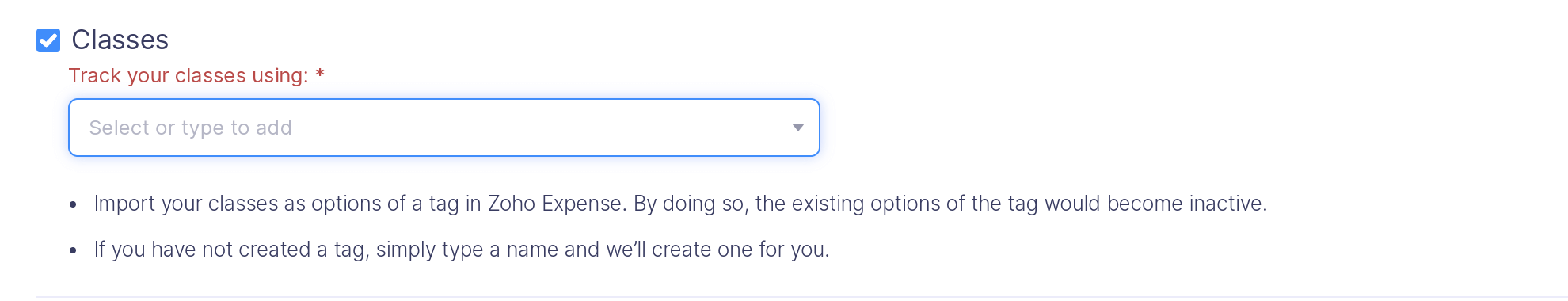Click the phrase 'simply type a name'
Image resolution: width=1568 pixels, height=301 pixels.
pyautogui.click(x=467, y=250)
